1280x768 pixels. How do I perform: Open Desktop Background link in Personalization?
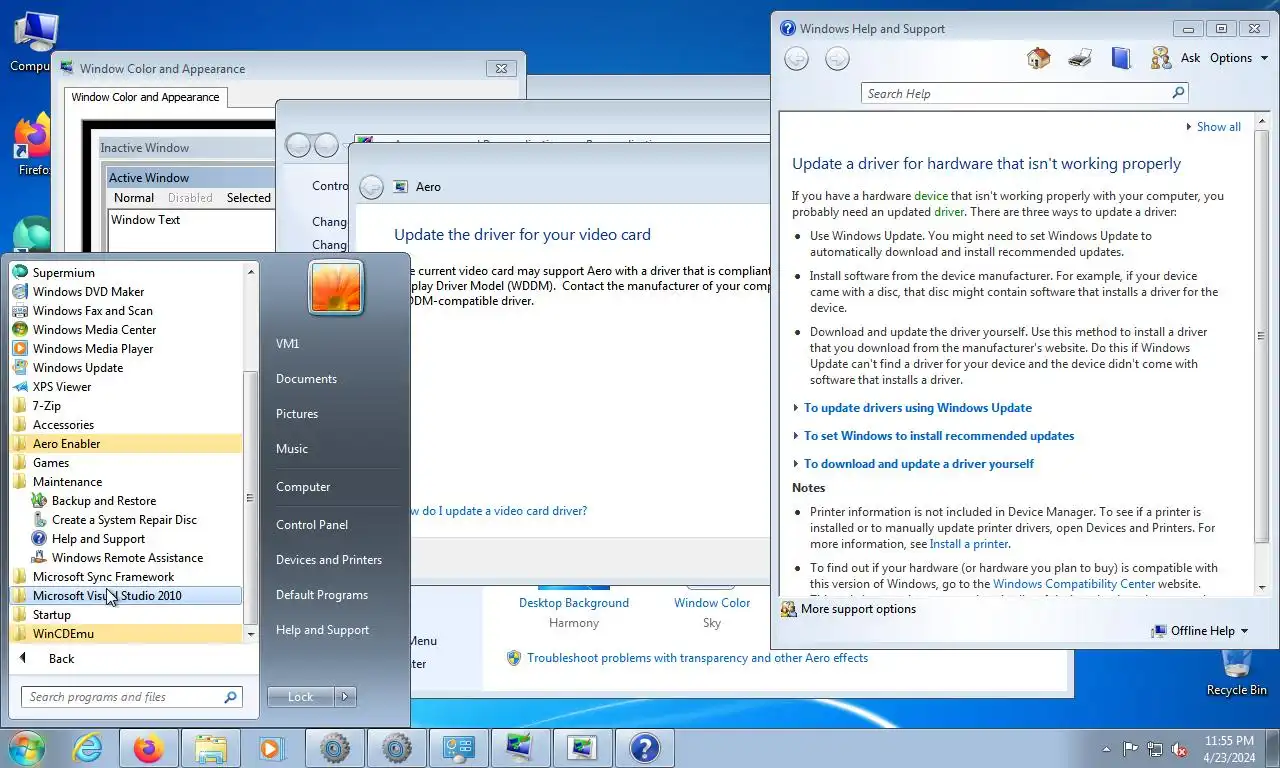point(574,603)
